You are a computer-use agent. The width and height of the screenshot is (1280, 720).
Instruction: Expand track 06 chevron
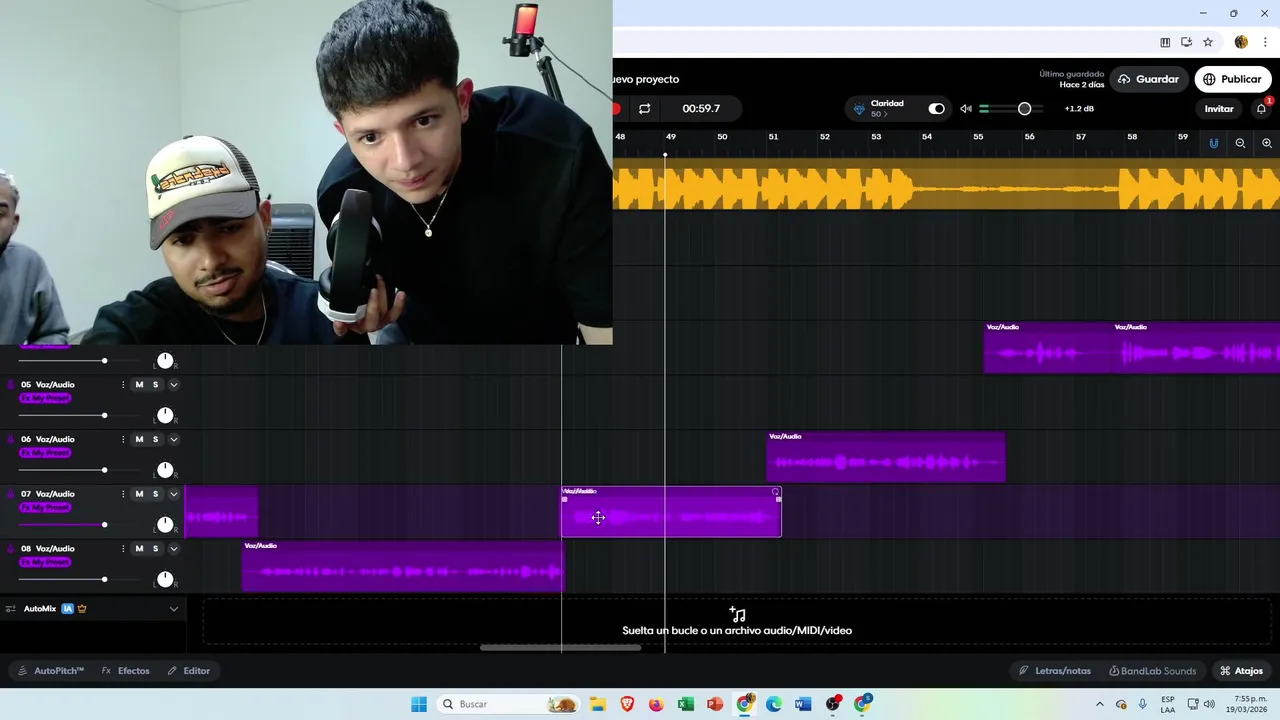(x=173, y=439)
